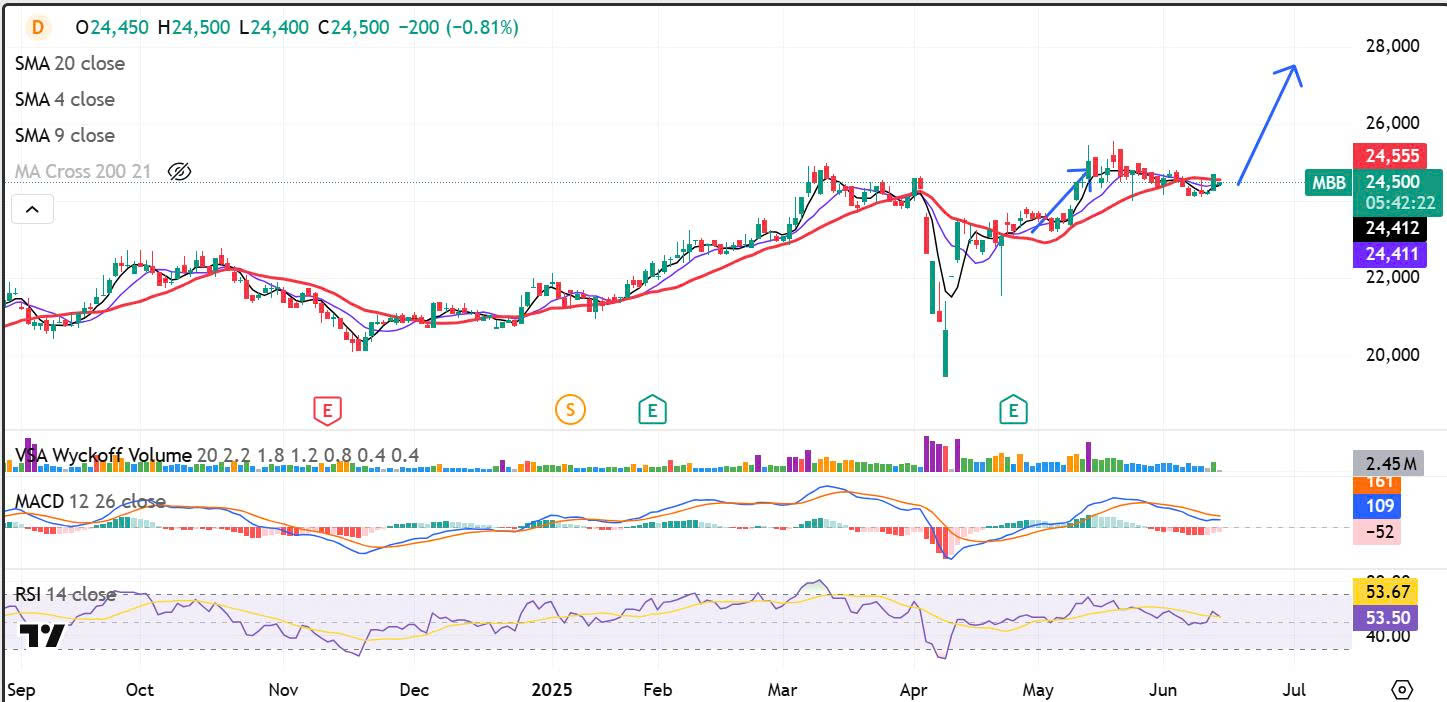Viewport: 1447px width, 702px height.
Task: Open chart settings gear icon
Action: (1402, 690)
